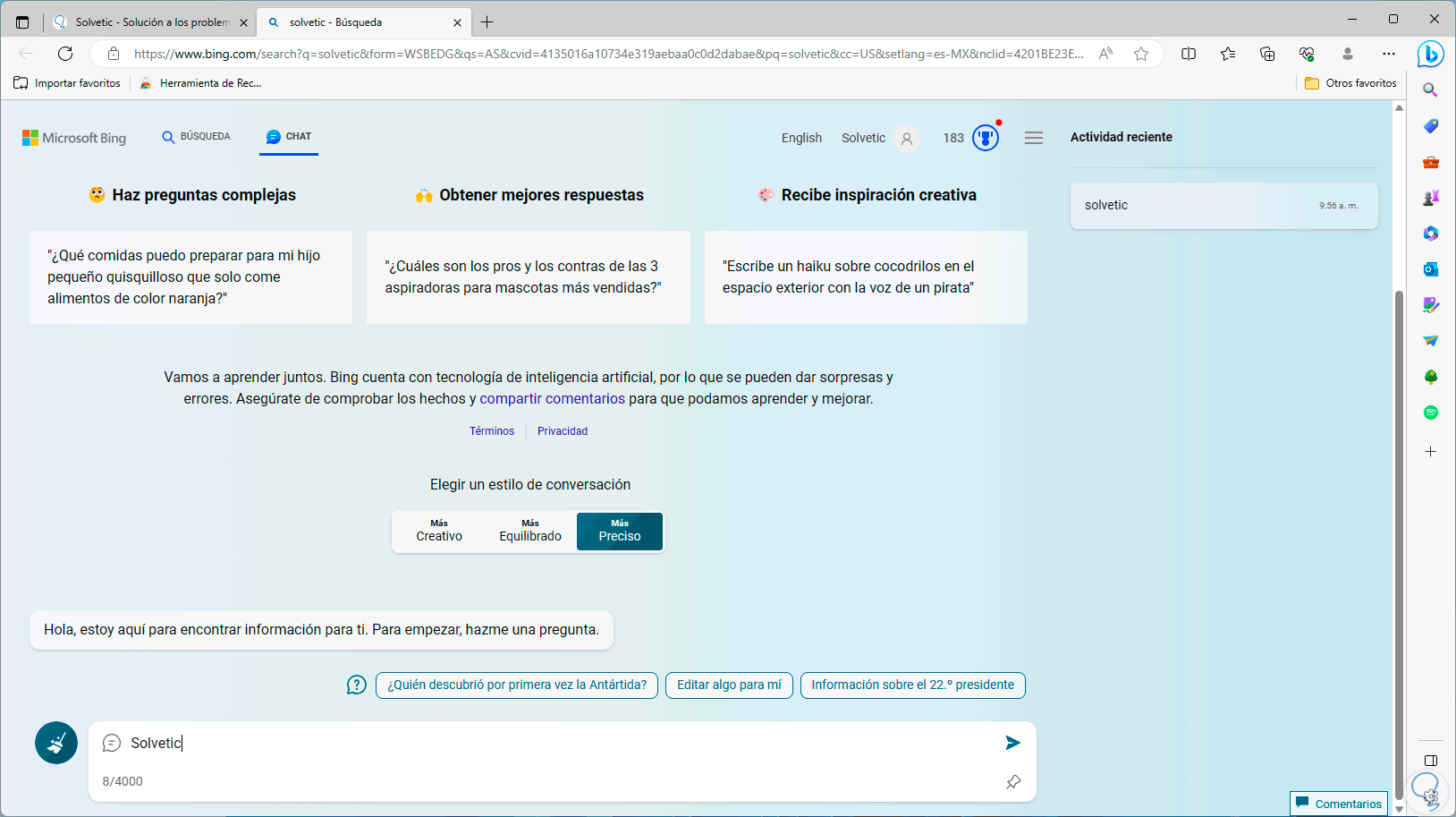Choose the Antártida suggested question
The image size is (1456, 817).
[517, 685]
